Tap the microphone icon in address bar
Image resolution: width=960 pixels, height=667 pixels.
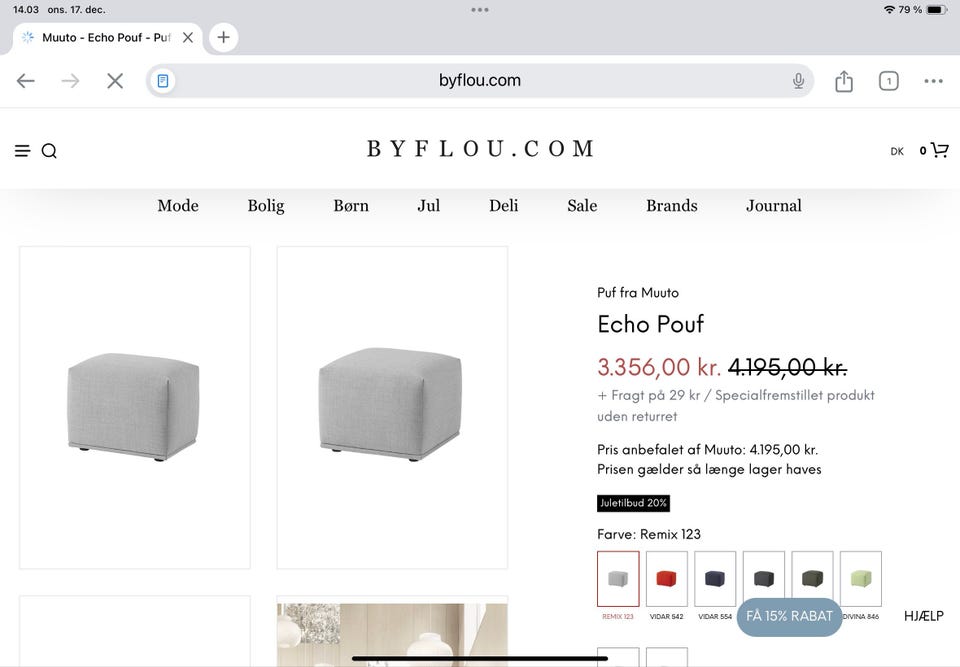pos(798,81)
